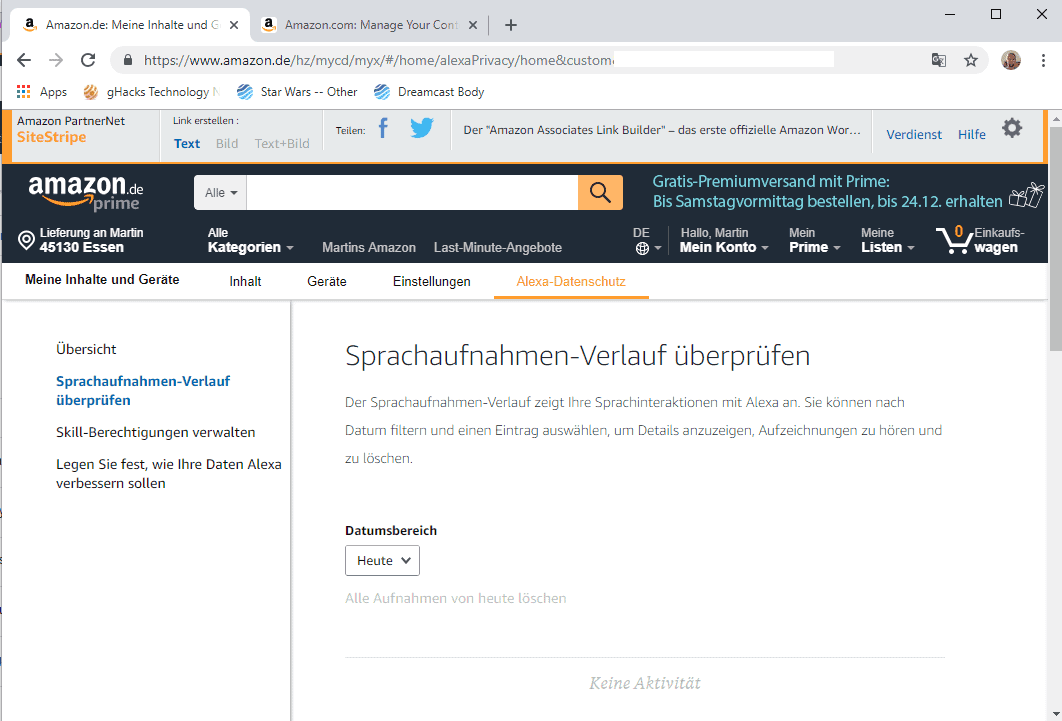
Task: Open Last-Minute-Angebote
Action: click(x=498, y=248)
